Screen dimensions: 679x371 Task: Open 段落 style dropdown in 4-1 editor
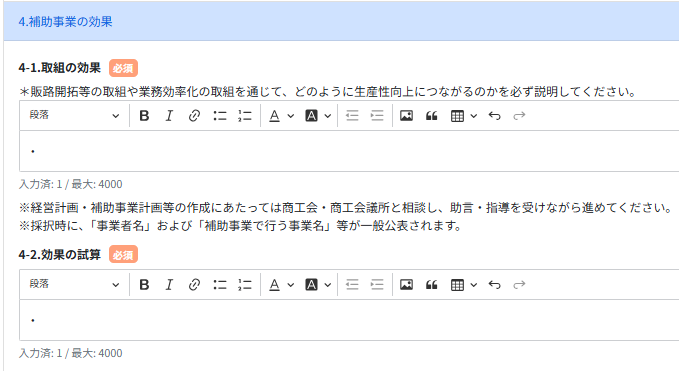[x=74, y=116]
